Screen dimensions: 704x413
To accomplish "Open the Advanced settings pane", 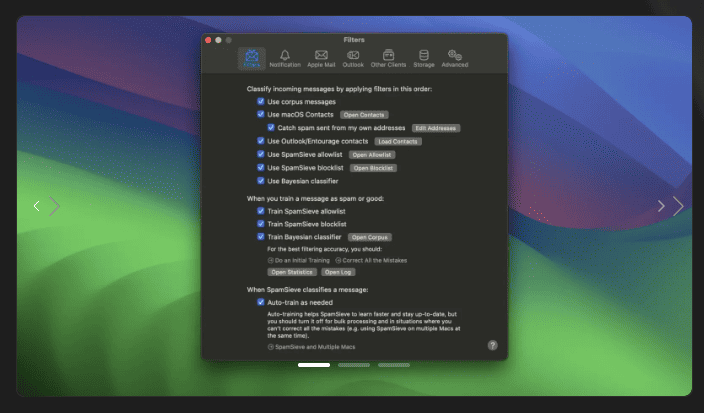I will [x=454, y=58].
